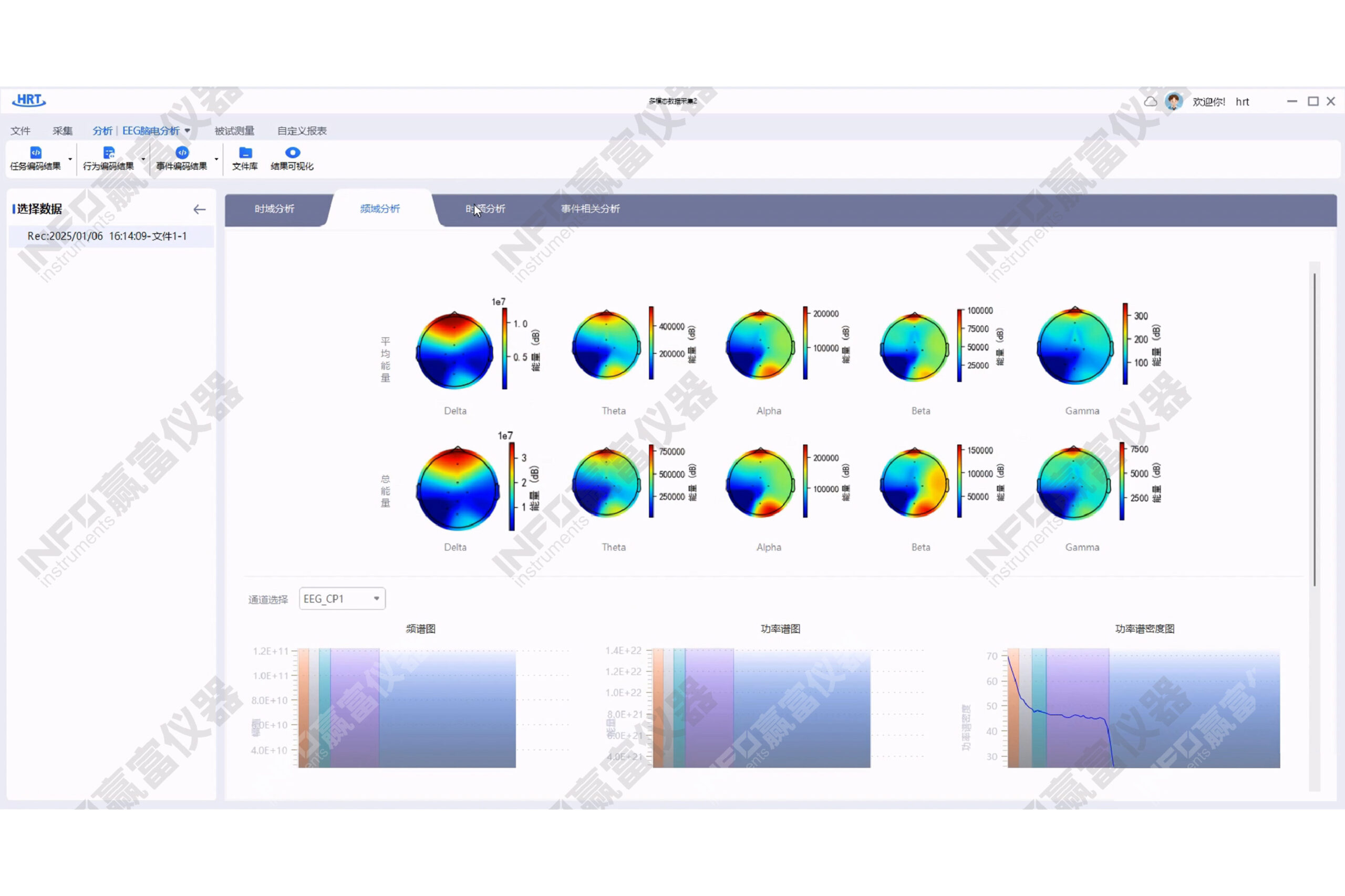Click the cloud sync icon
Viewport: 1345px width, 896px height.
coord(1150,102)
